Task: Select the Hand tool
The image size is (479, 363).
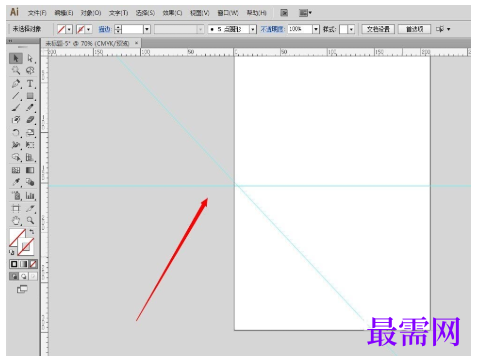Action: pyautogui.click(x=16, y=220)
